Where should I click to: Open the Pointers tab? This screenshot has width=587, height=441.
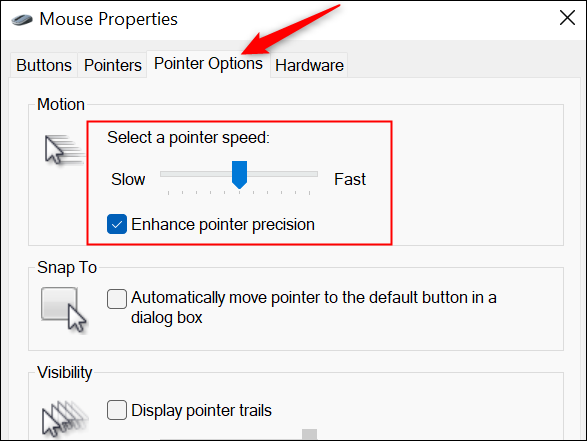(x=112, y=65)
